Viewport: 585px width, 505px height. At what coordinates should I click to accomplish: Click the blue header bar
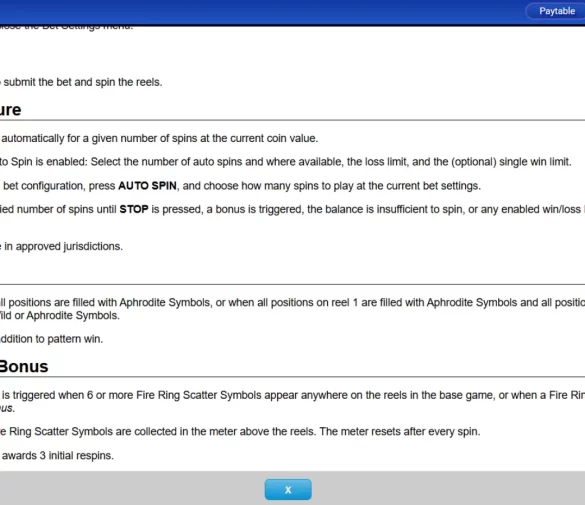click(x=261, y=12)
